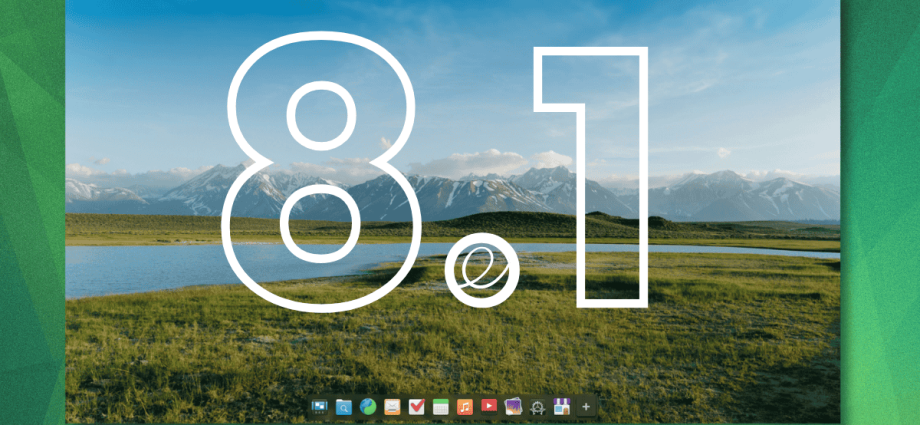Launch the Files app from the dock
The width and height of the screenshot is (920, 425).
(344, 406)
